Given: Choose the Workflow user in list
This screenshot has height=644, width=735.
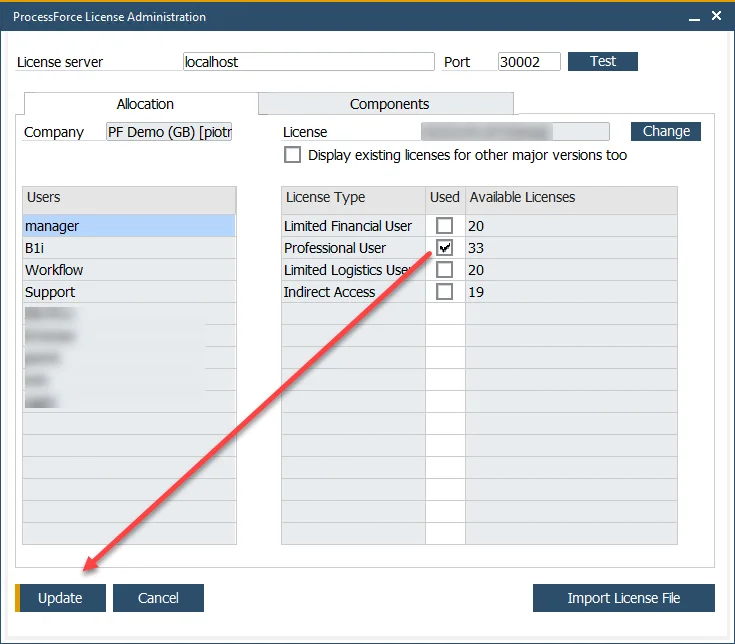Looking at the screenshot, I should [128, 270].
